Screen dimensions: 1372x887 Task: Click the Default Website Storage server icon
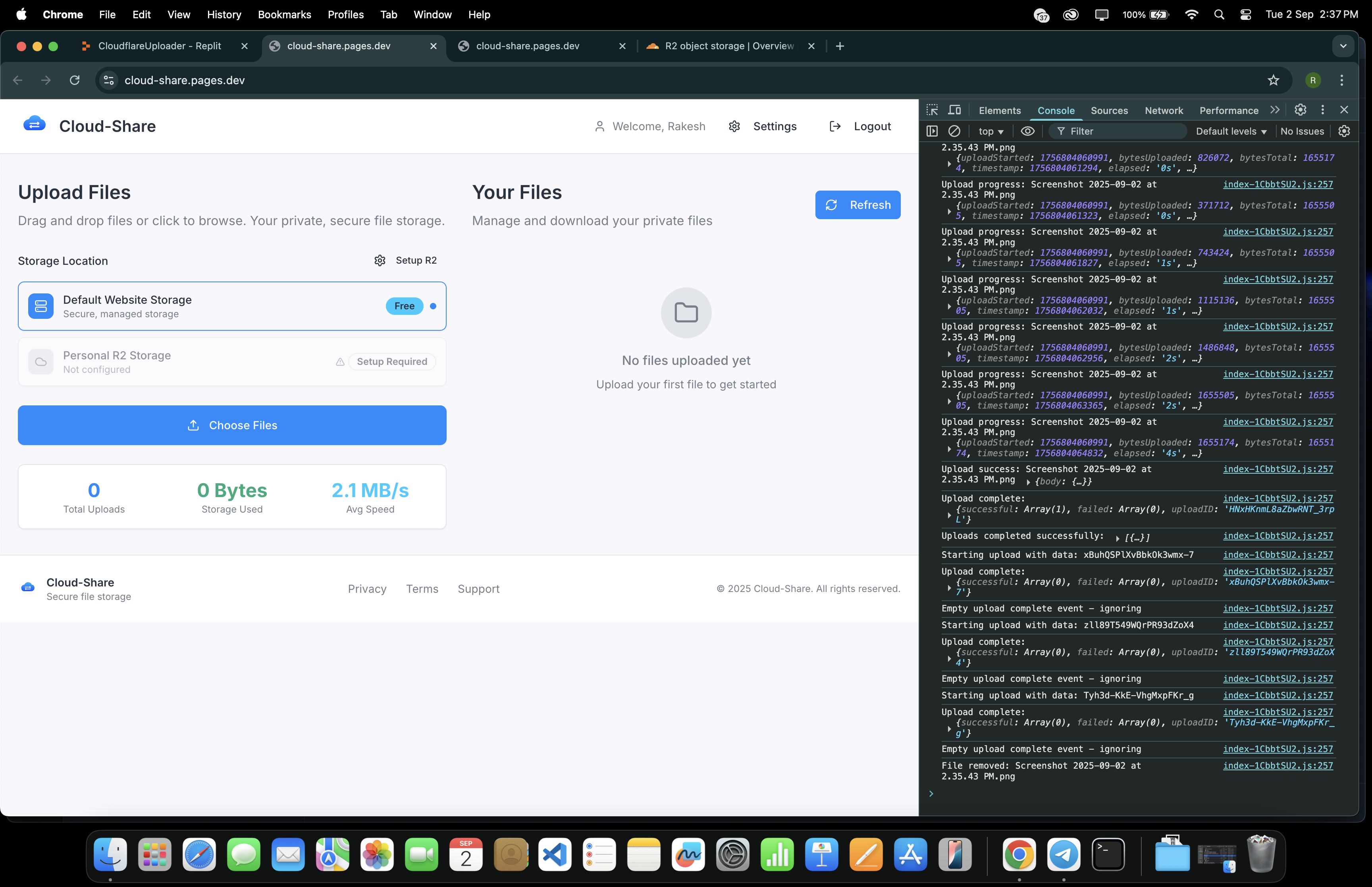41,307
